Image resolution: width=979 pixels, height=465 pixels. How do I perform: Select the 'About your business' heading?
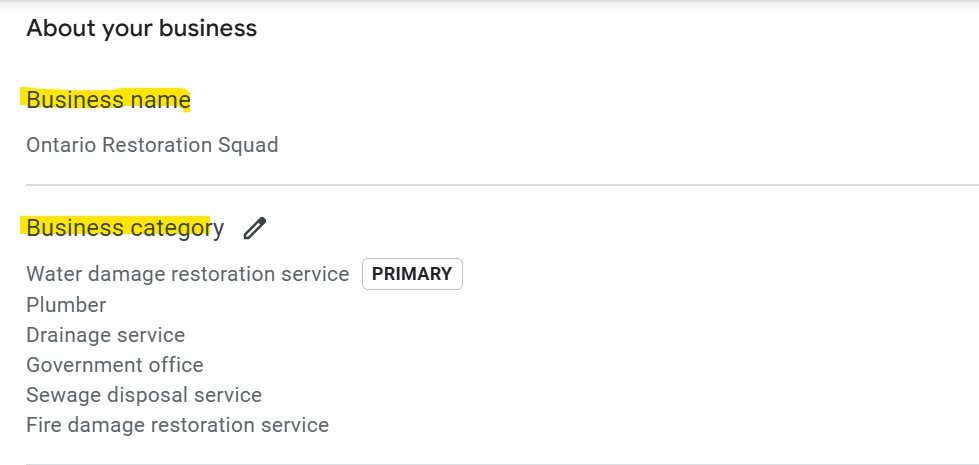click(141, 28)
